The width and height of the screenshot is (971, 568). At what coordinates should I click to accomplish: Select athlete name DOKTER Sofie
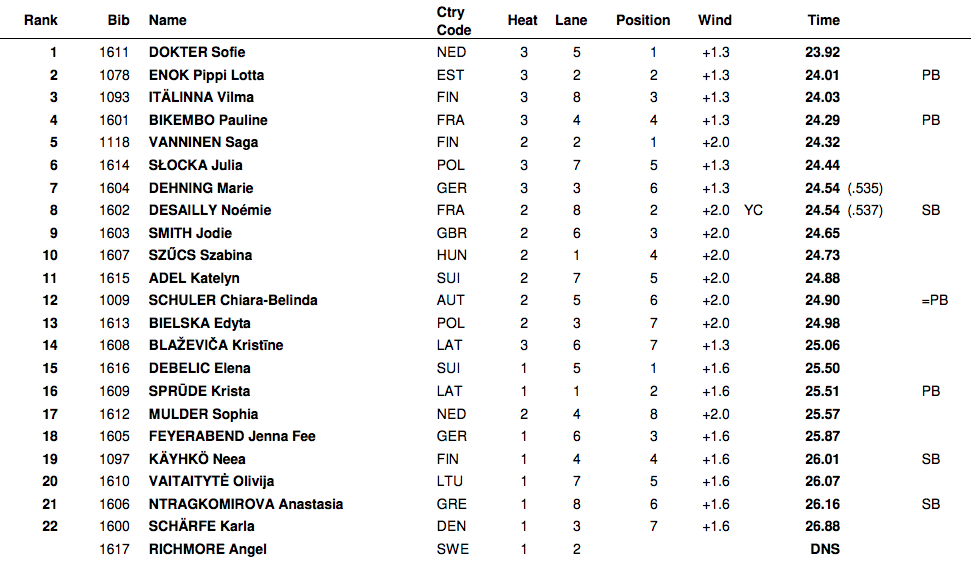(197, 52)
